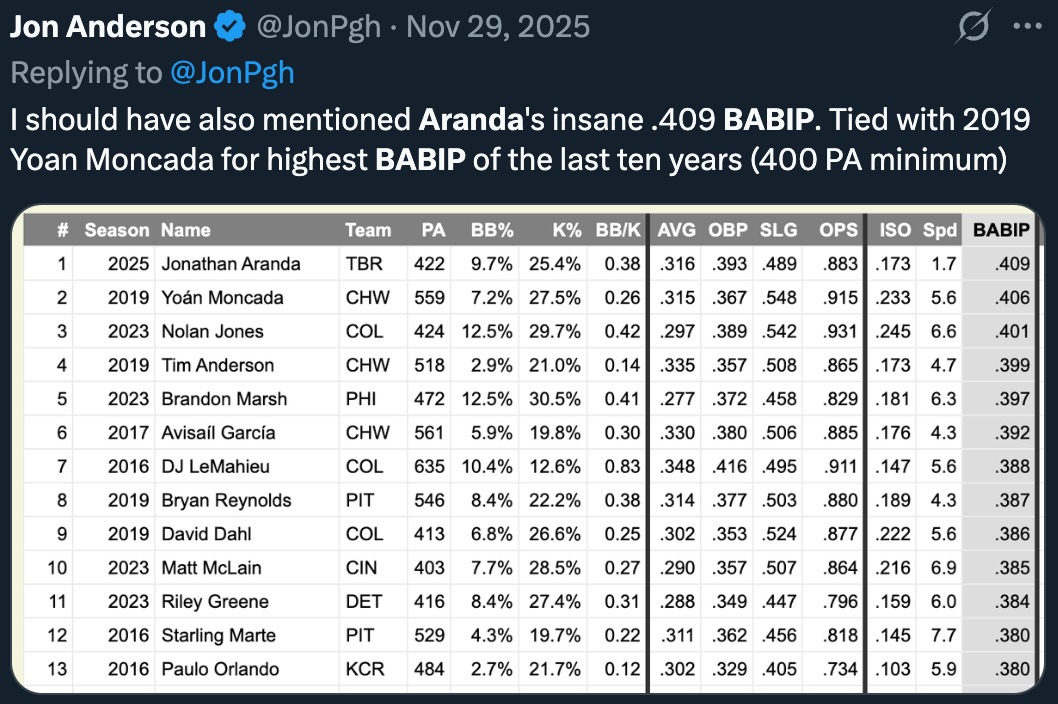Select Paulo Orlando's row name

(x=220, y=669)
